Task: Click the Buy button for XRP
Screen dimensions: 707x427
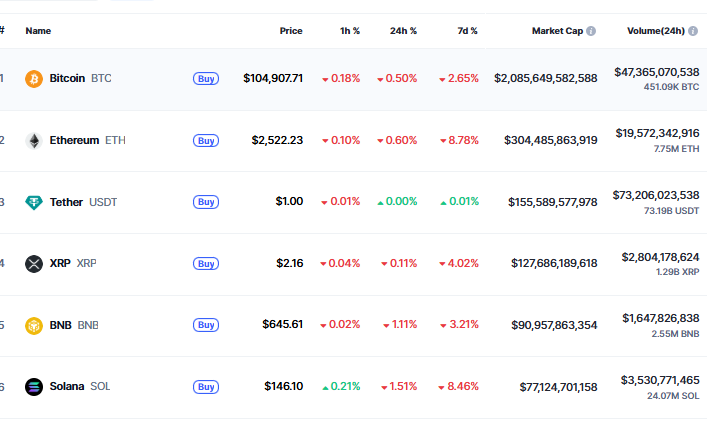Action: pyautogui.click(x=206, y=263)
